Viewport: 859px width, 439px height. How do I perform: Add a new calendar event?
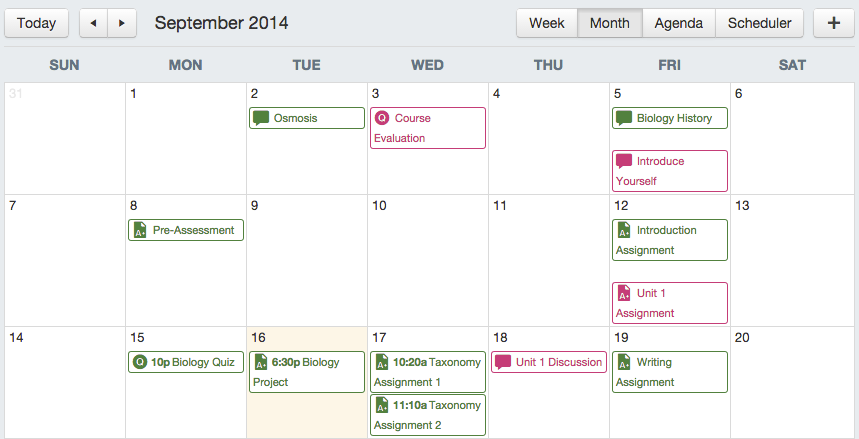[x=833, y=23]
